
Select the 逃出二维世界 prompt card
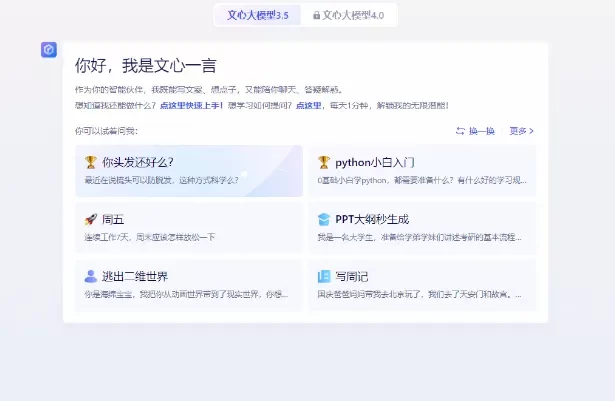pos(189,285)
